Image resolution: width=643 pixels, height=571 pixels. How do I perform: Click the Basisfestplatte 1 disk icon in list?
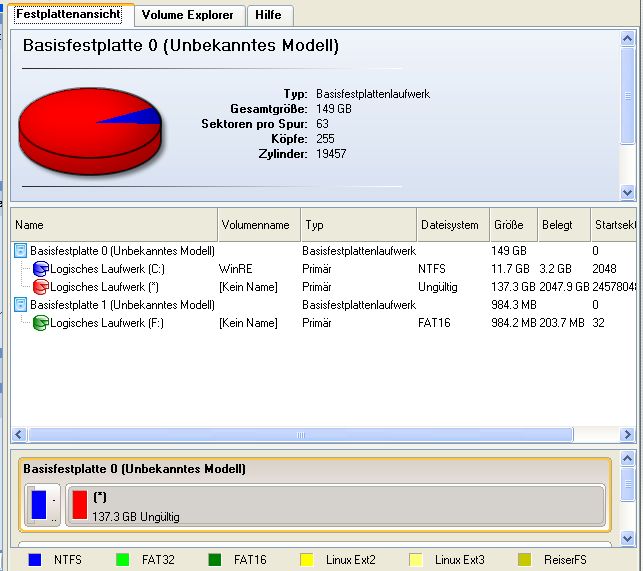(21, 305)
